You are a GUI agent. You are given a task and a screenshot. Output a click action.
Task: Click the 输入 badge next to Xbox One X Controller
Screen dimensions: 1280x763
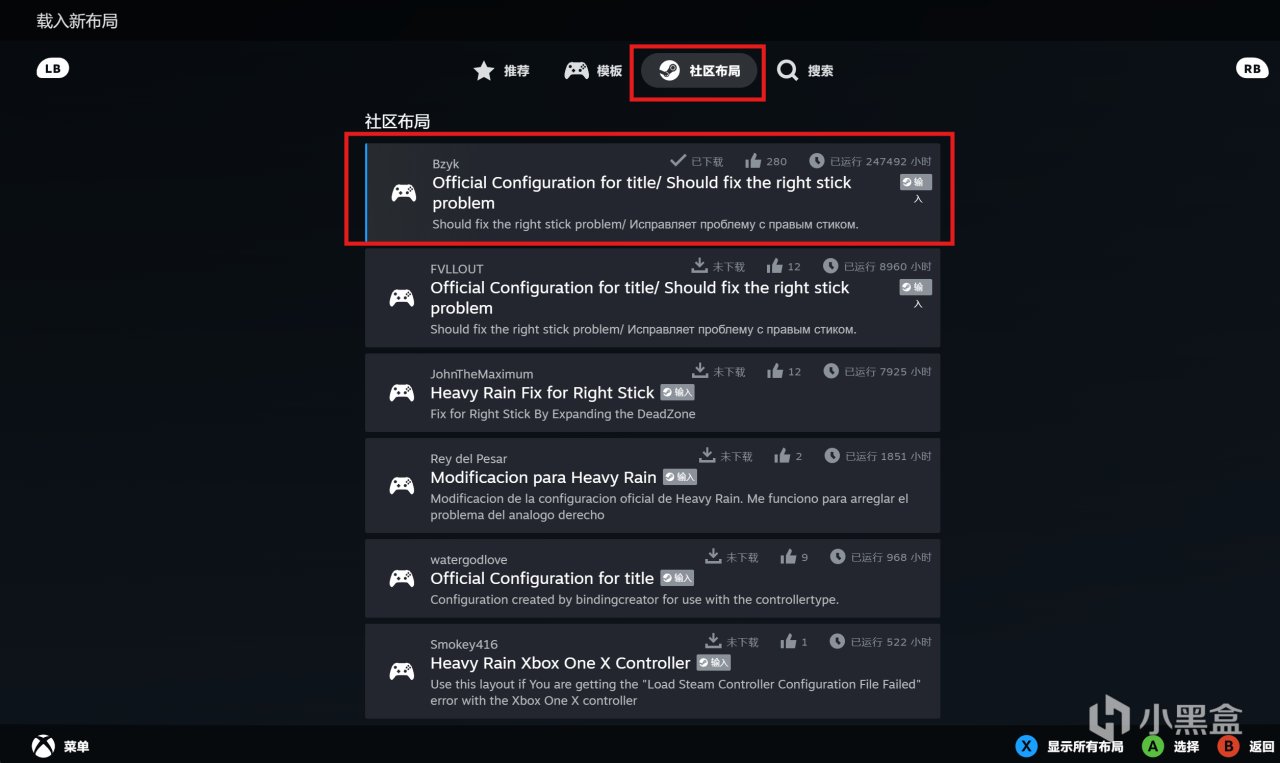click(714, 663)
